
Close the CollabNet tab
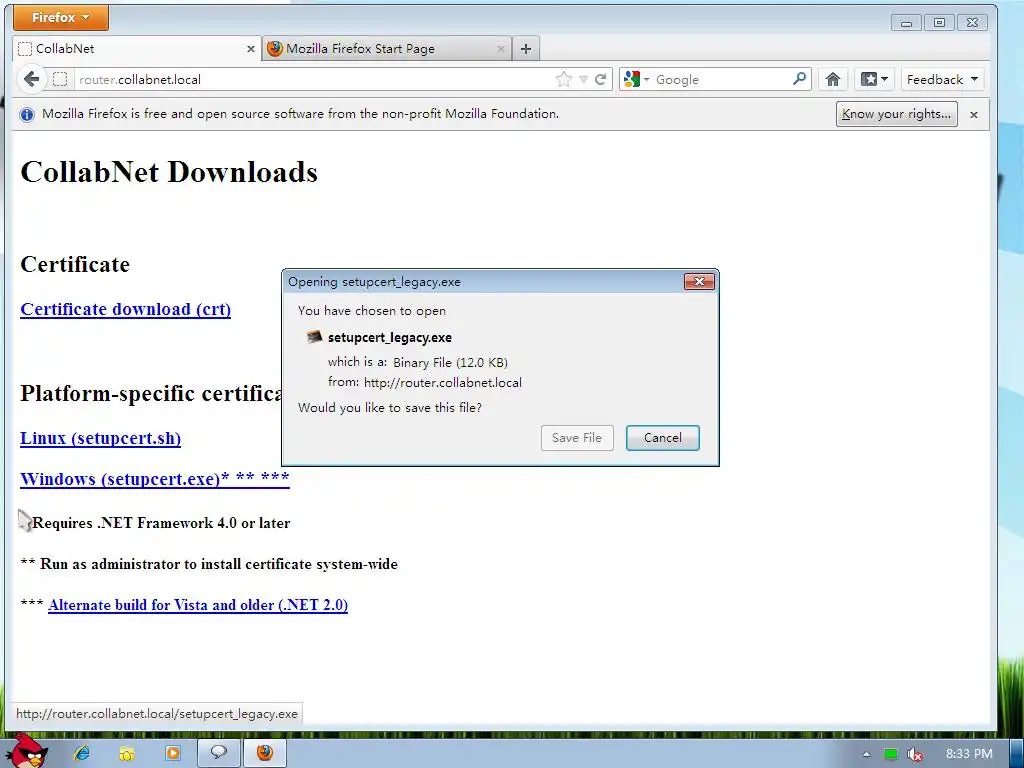coord(250,49)
